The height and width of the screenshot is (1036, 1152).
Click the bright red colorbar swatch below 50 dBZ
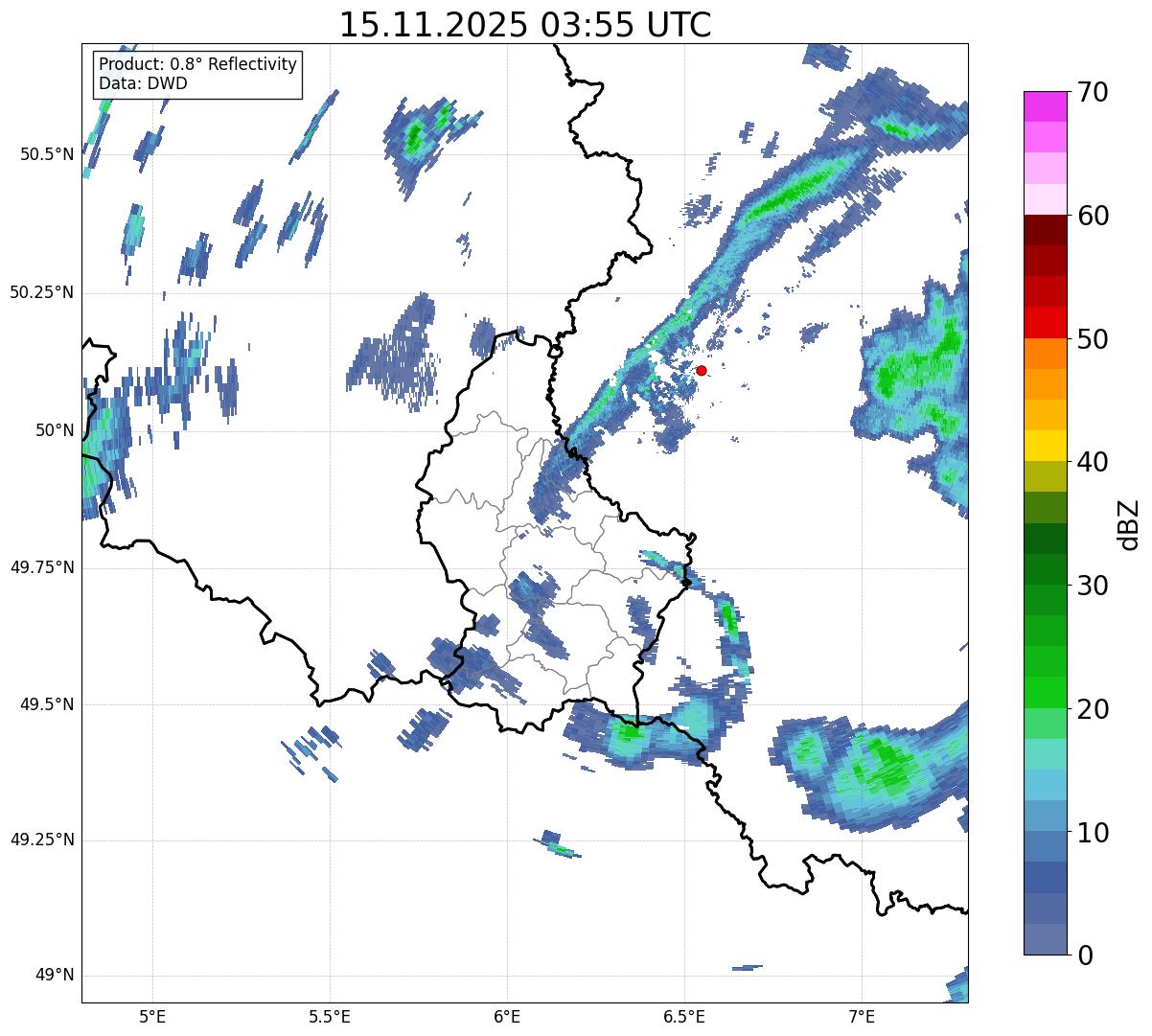1045,322
